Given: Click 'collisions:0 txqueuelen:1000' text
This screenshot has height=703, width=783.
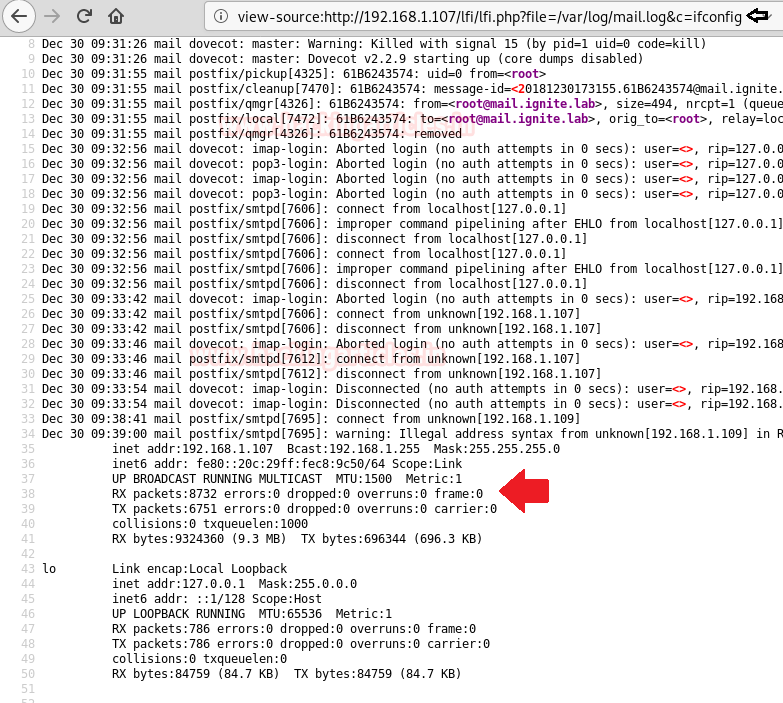Looking at the screenshot, I should point(210,524).
